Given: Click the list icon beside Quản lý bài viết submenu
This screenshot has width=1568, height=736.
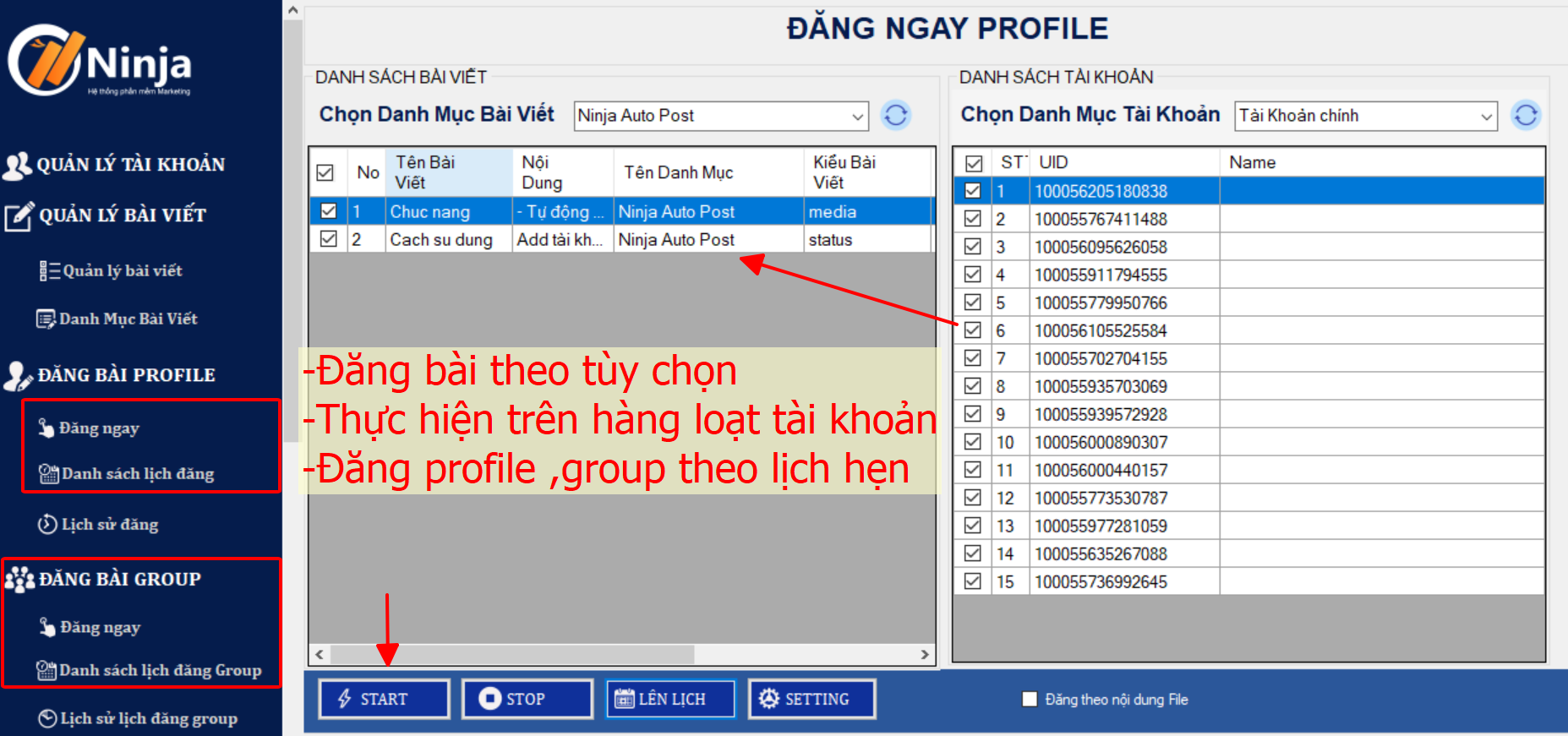Looking at the screenshot, I should point(49,271).
